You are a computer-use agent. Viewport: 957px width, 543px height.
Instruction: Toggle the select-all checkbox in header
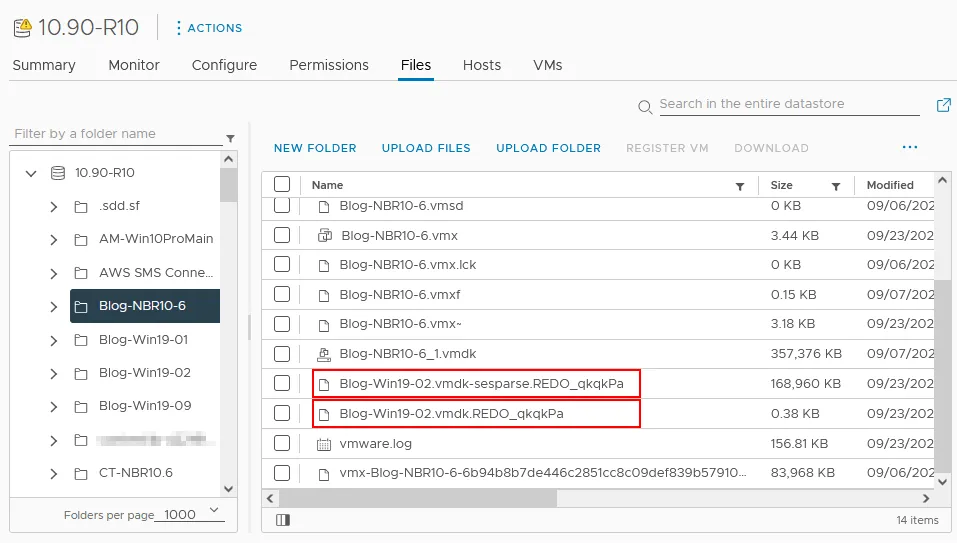282,185
